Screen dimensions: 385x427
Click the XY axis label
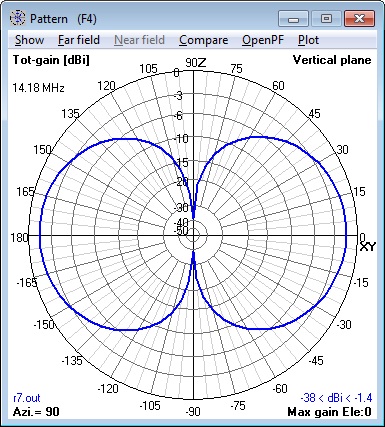click(367, 247)
